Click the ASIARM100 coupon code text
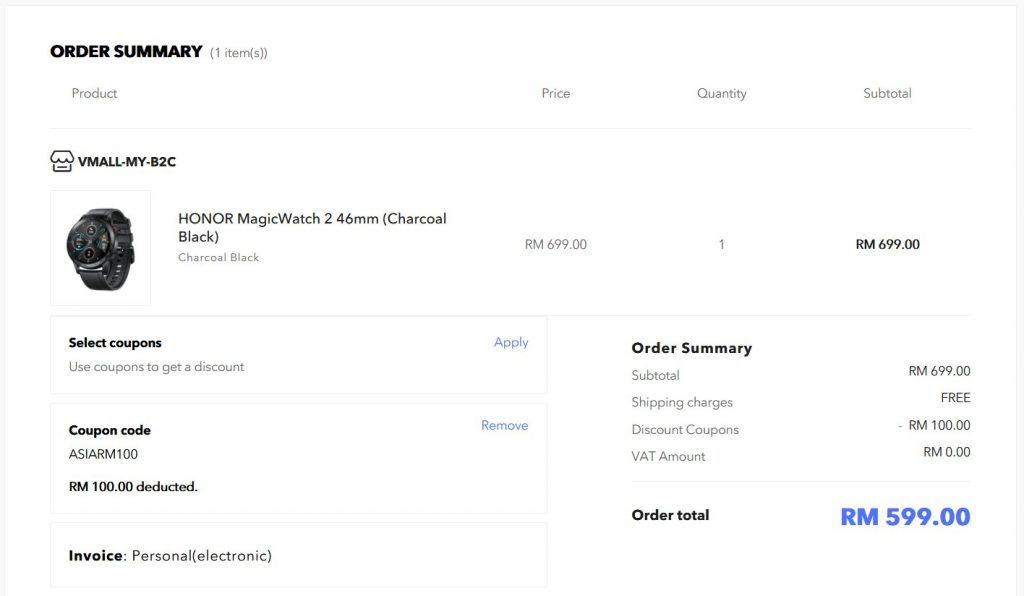 (x=103, y=454)
